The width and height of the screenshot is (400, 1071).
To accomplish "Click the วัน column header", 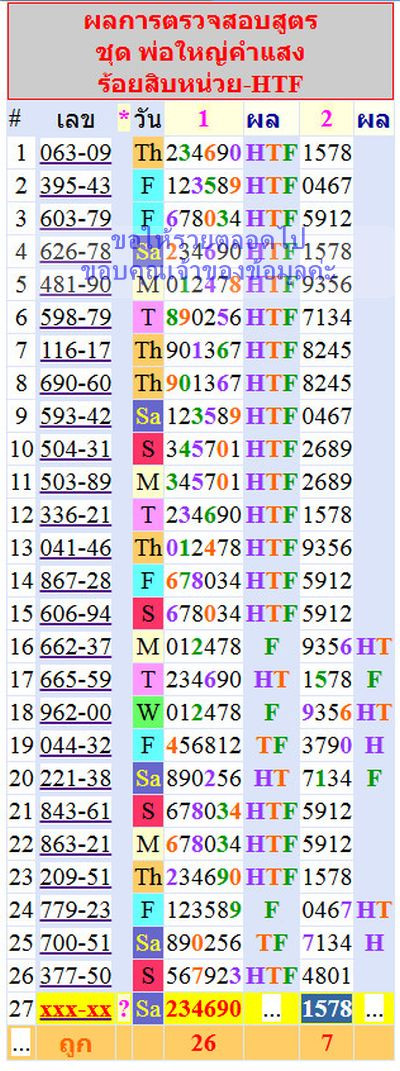I will pos(148,120).
